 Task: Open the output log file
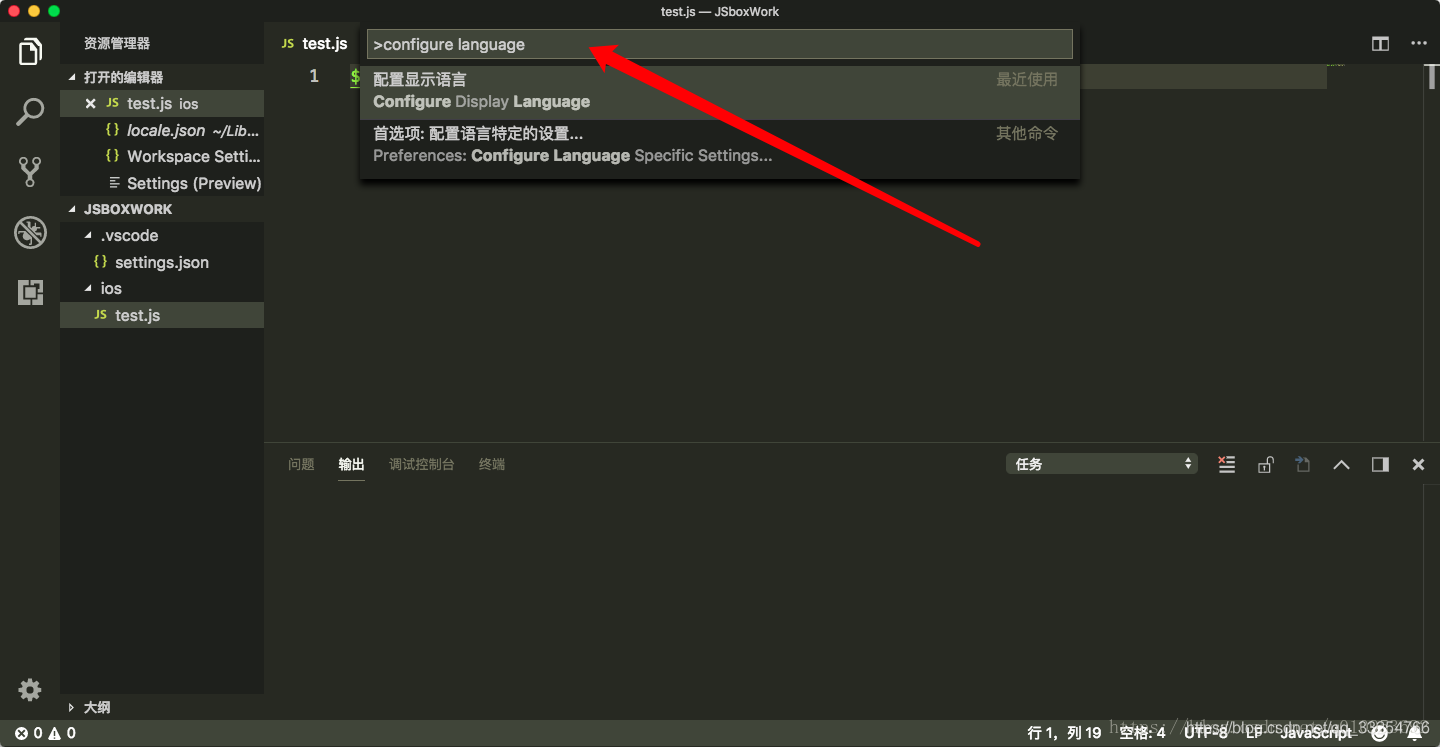(x=1303, y=464)
